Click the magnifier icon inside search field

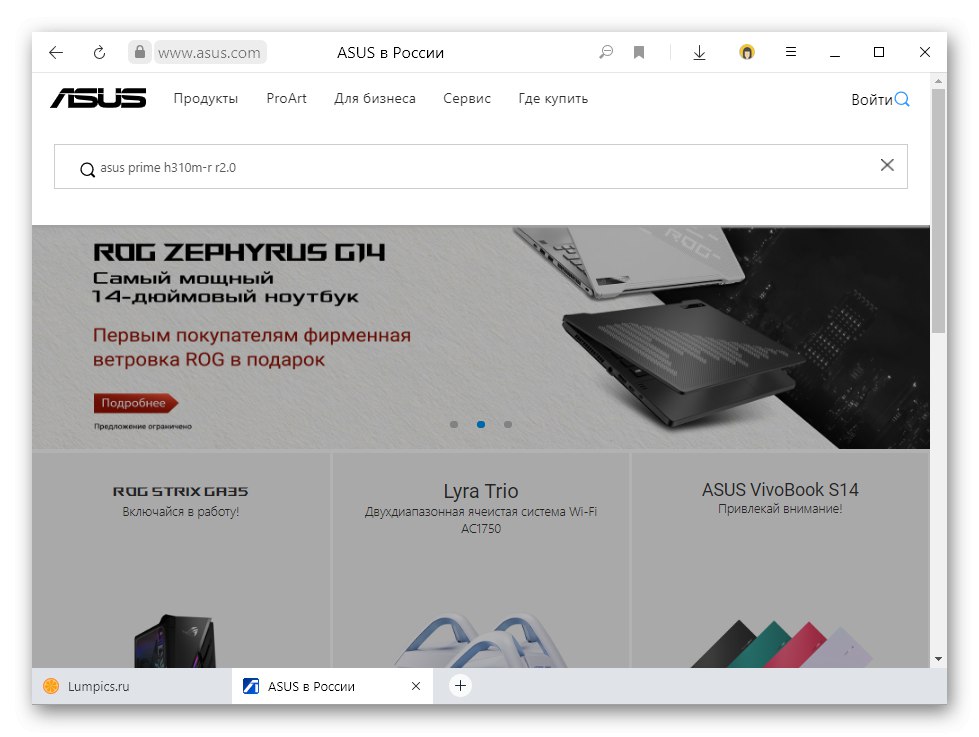(87, 169)
